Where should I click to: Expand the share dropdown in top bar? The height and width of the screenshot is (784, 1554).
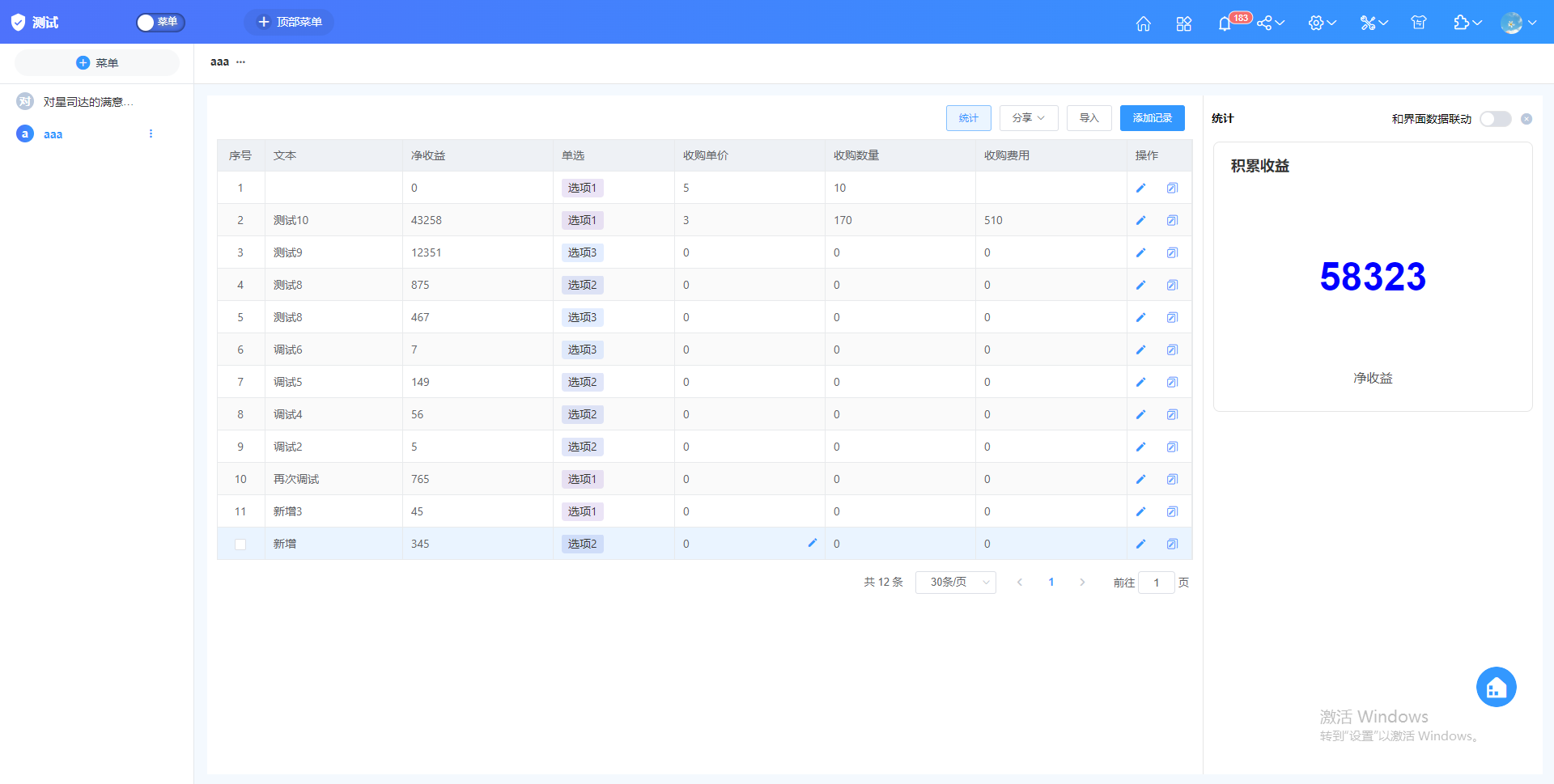pos(1270,23)
